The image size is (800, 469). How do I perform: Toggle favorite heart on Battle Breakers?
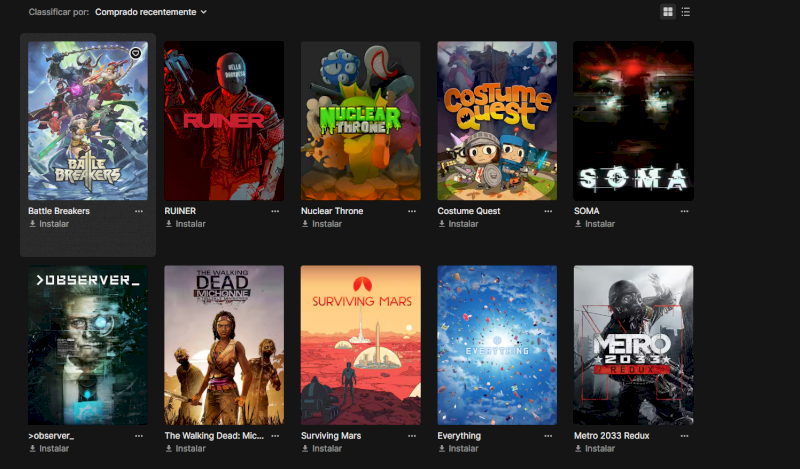[135, 53]
